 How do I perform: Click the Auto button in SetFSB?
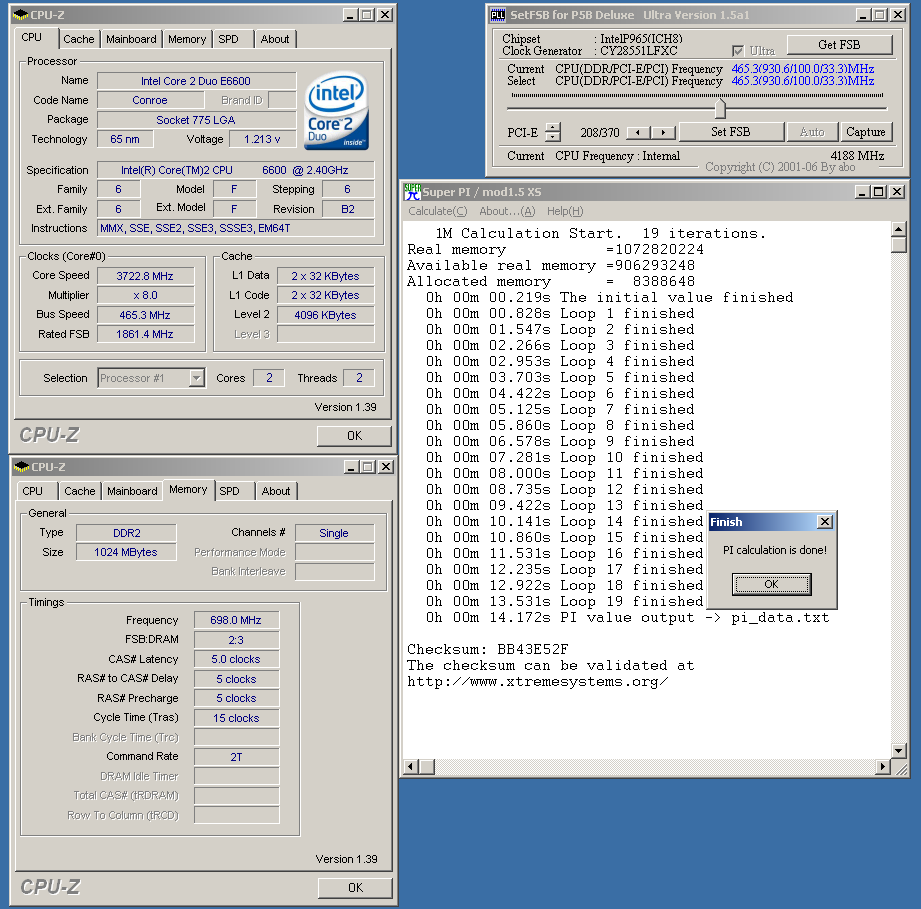812,132
